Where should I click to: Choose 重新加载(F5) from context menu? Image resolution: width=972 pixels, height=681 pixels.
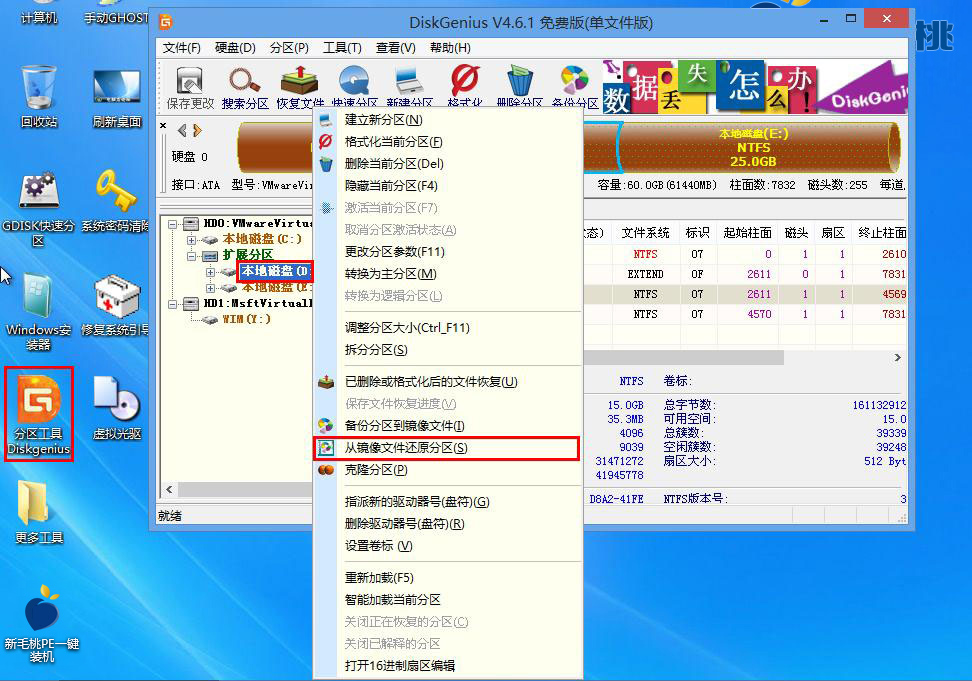click(448, 578)
